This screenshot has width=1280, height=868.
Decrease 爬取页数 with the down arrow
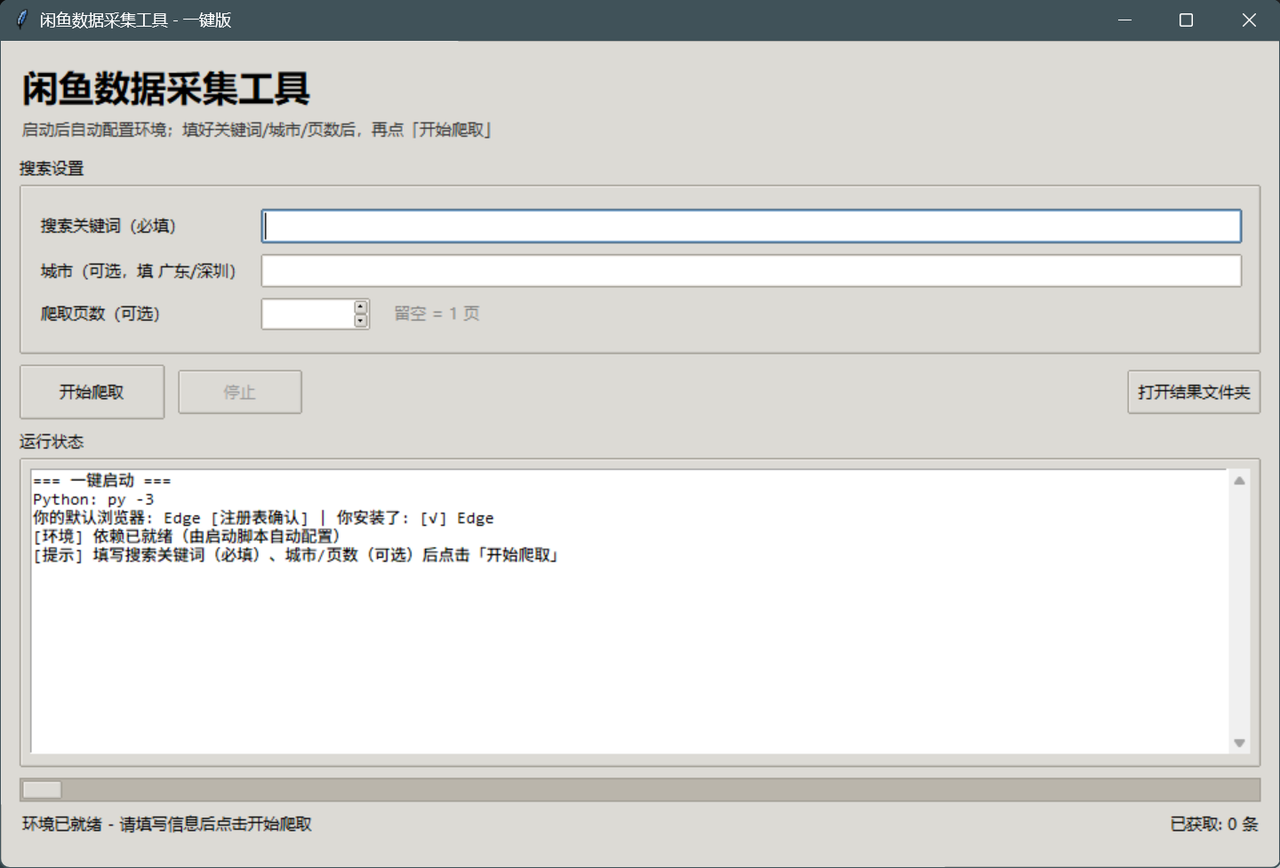361,321
